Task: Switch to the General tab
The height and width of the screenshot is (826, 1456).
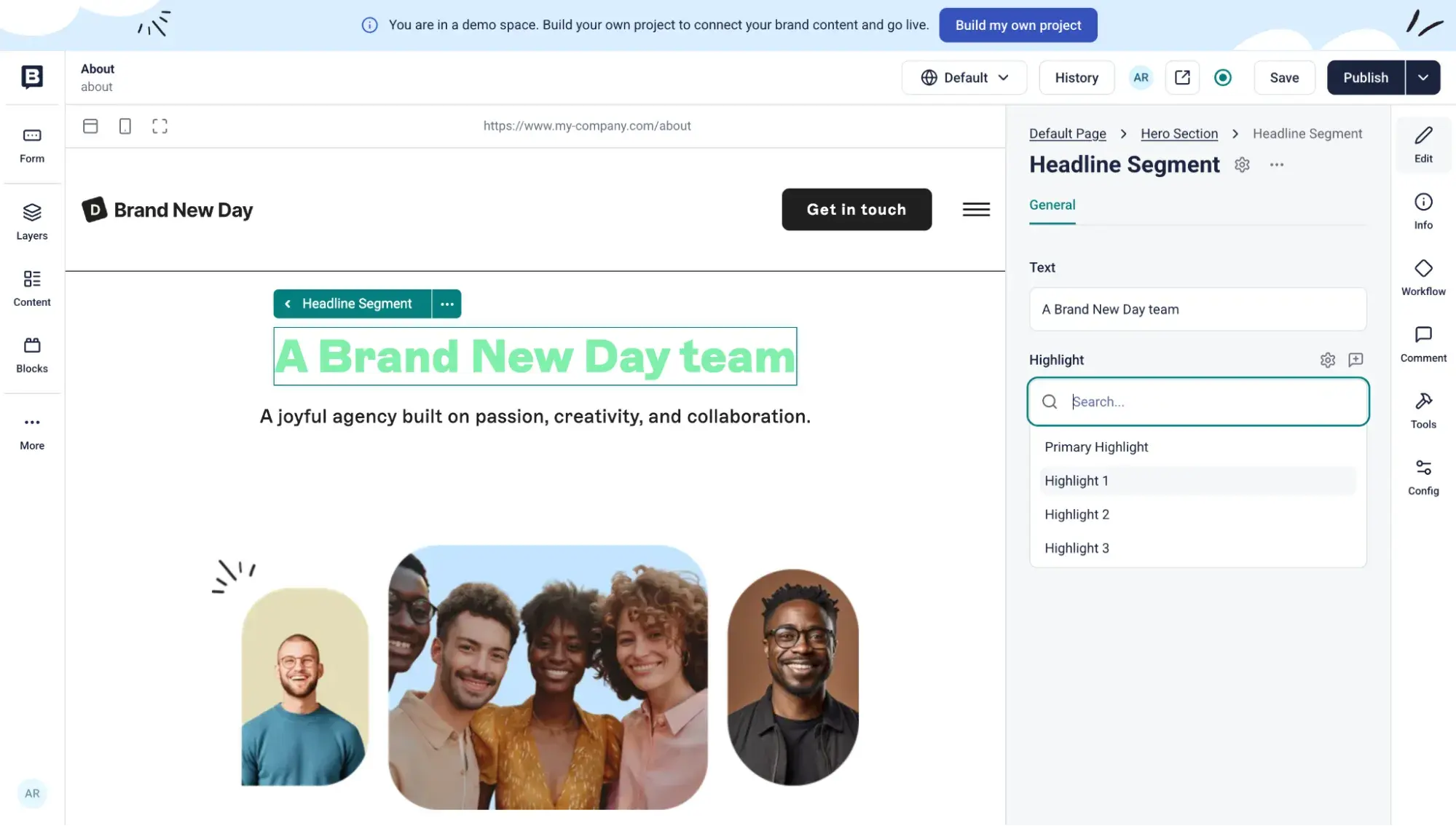Action: [x=1052, y=205]
